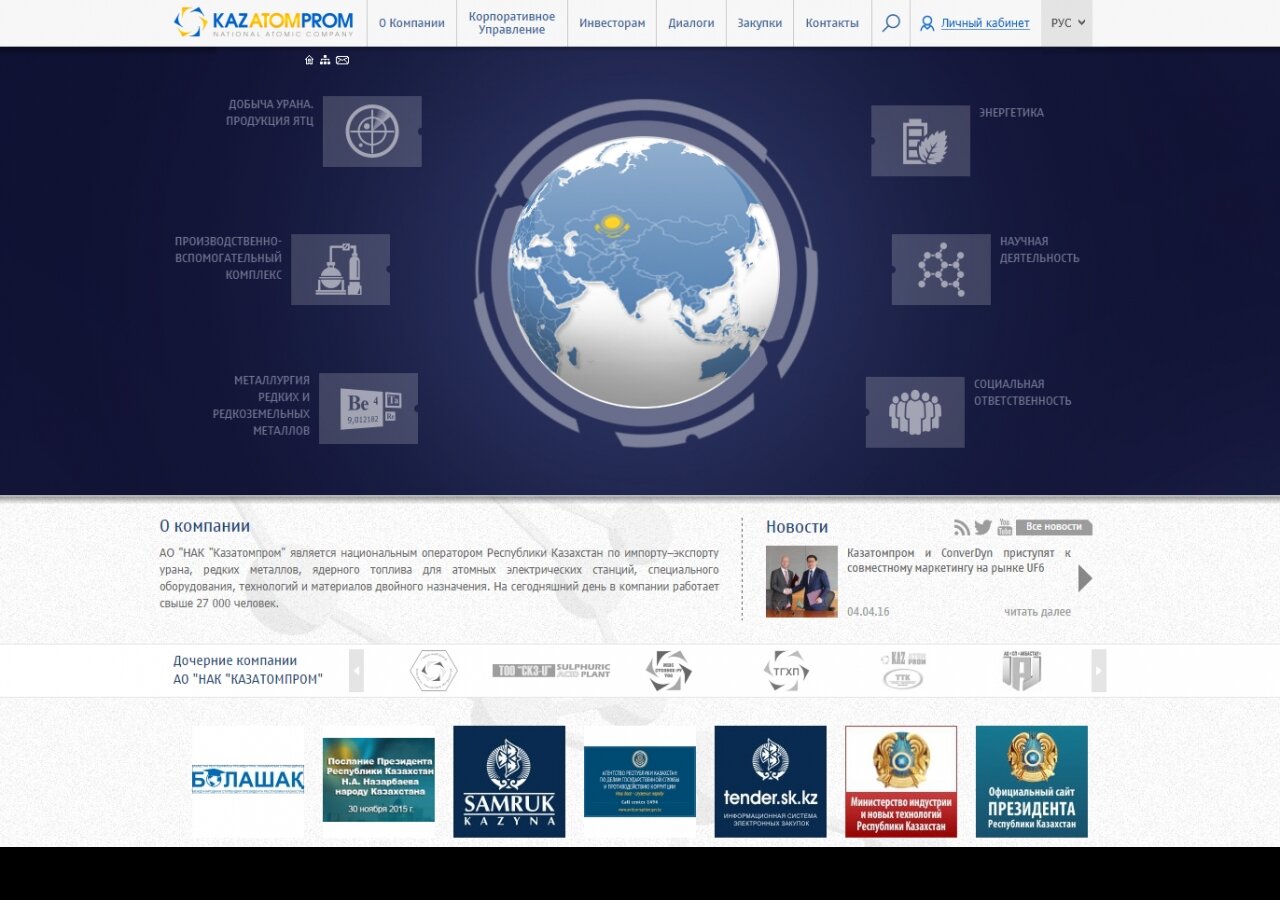Click the СОЦИАЛЬНАЯ ОТВЕТСТВЕННОСТЬ label

(1023, 393)
